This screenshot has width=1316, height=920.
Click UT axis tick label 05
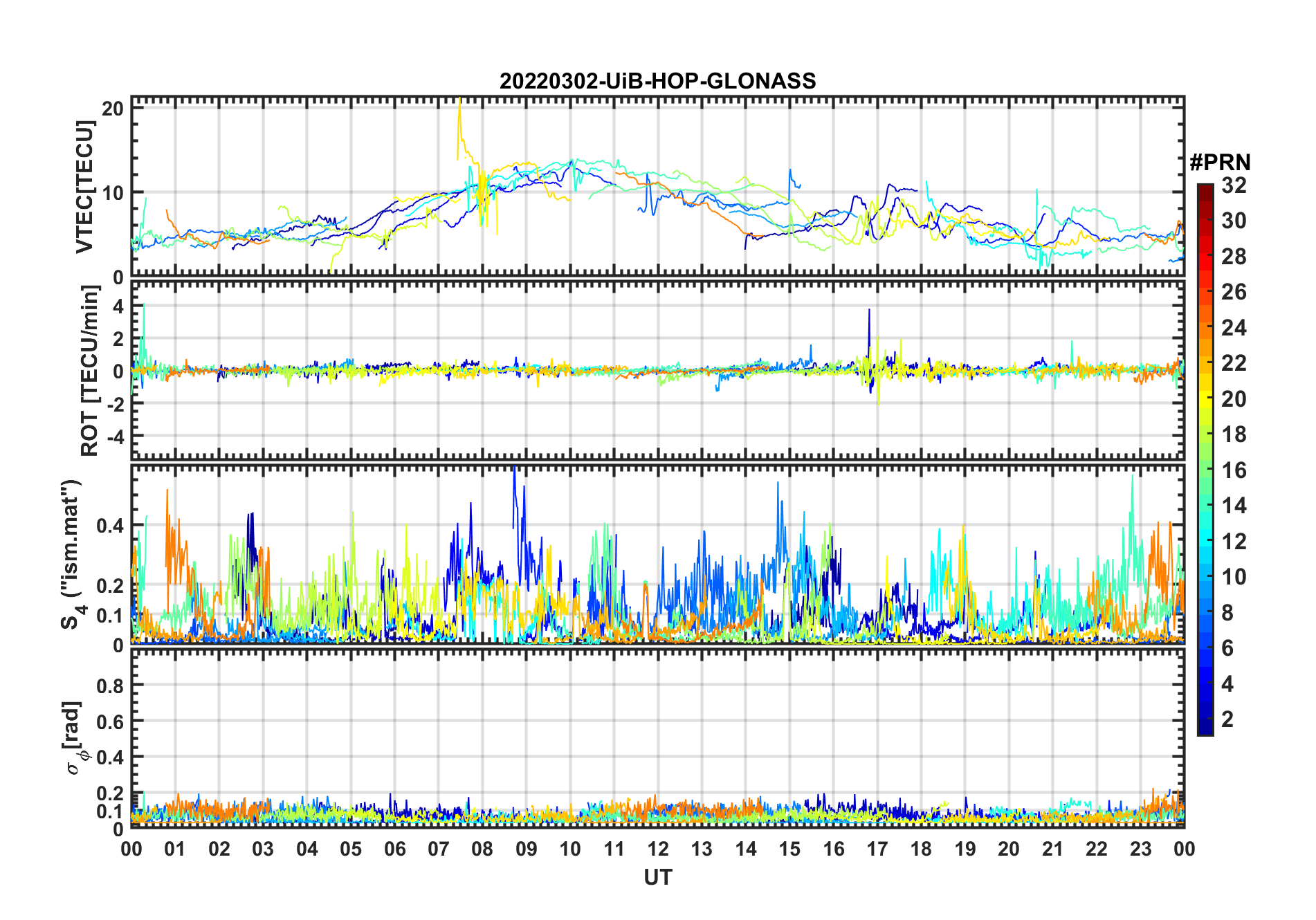pyautogui.click(x=351, y=849)
